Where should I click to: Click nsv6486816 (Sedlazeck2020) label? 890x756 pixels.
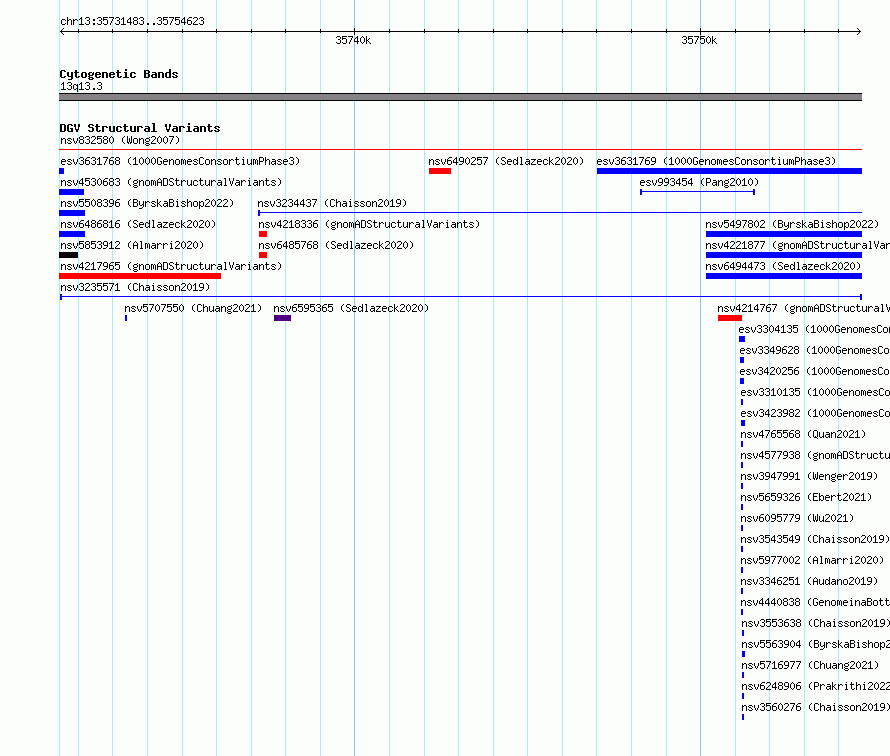pos(138,224)
